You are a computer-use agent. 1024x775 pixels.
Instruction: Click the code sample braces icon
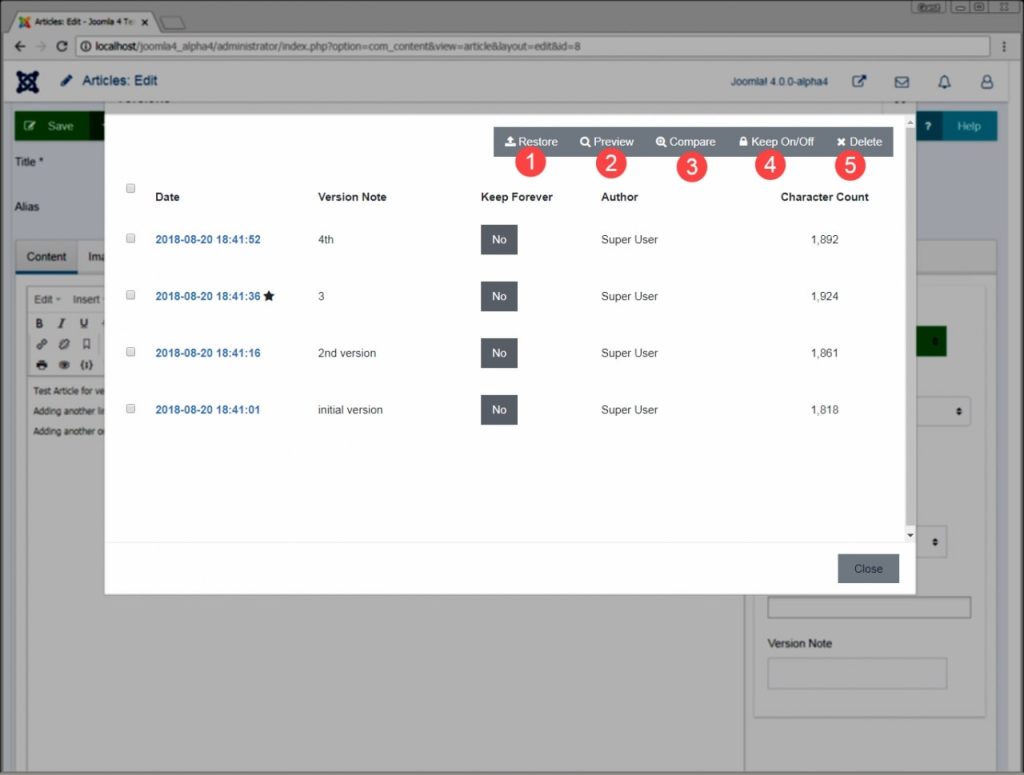pos(86,365)
